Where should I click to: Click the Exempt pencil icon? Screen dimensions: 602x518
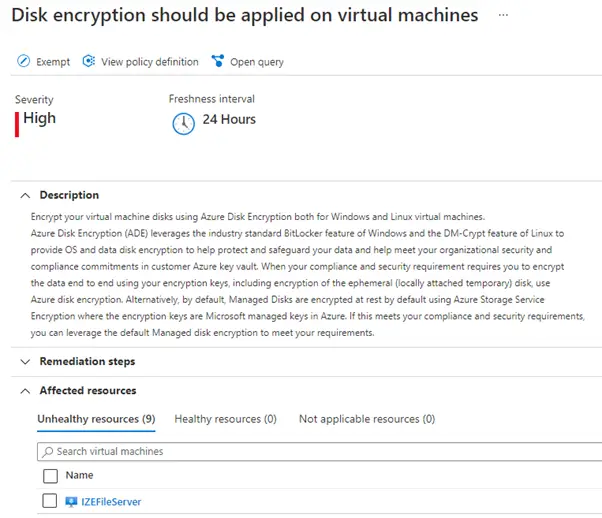[x=24, y=62]
